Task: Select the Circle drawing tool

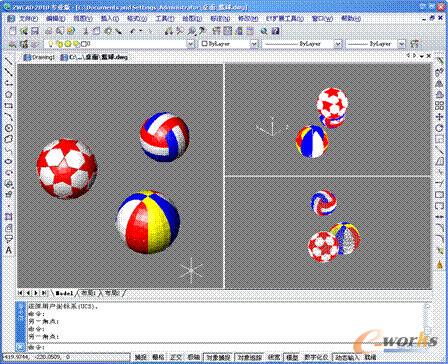Action: tap(9, 128)
